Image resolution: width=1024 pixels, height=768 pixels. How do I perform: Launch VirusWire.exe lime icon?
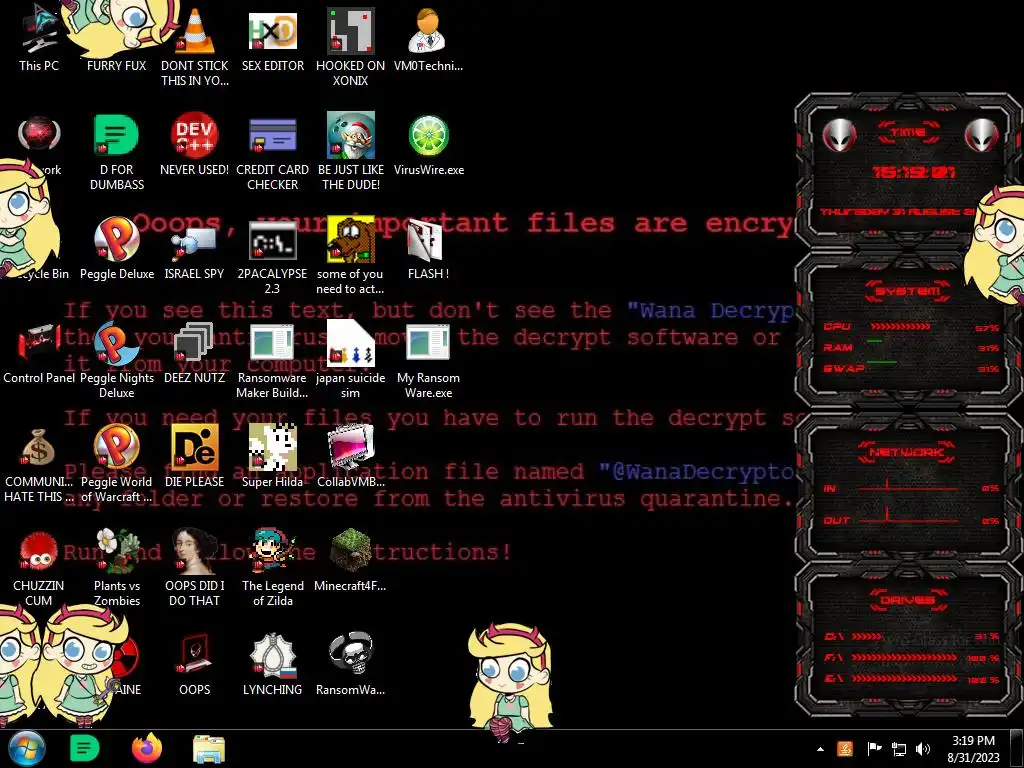click(428, 144)
